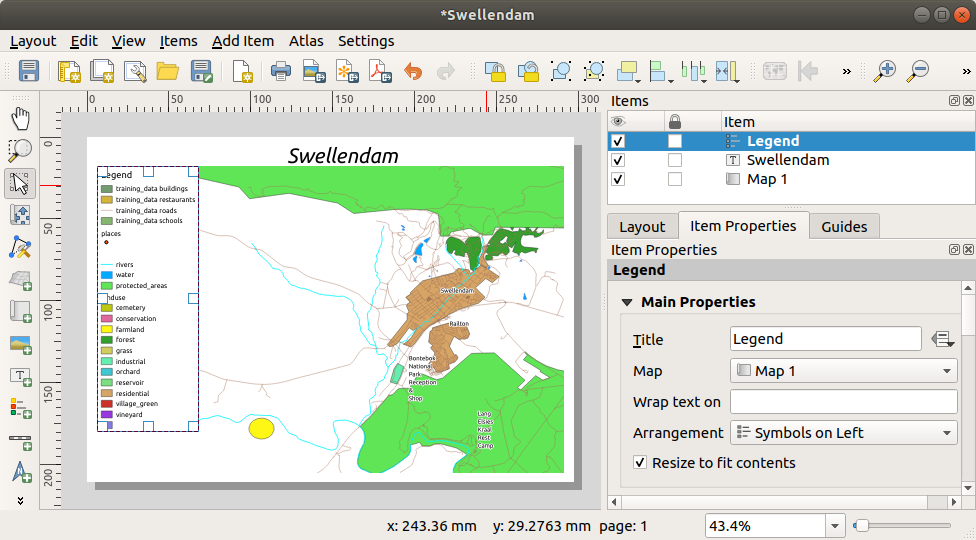Select the Legend item in Items list
Viewport: 976px width, 540px height.
coord(772,141)
